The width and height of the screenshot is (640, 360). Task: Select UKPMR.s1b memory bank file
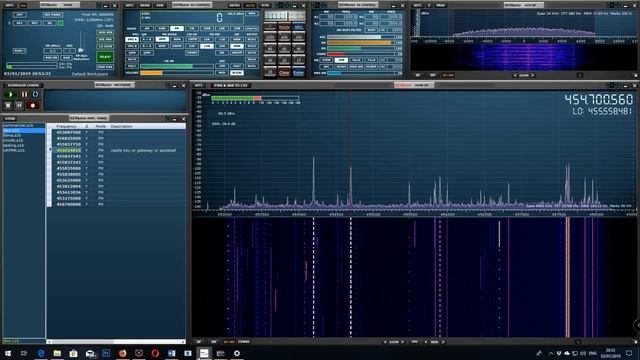pyautogui.click(x=14, y=150)
